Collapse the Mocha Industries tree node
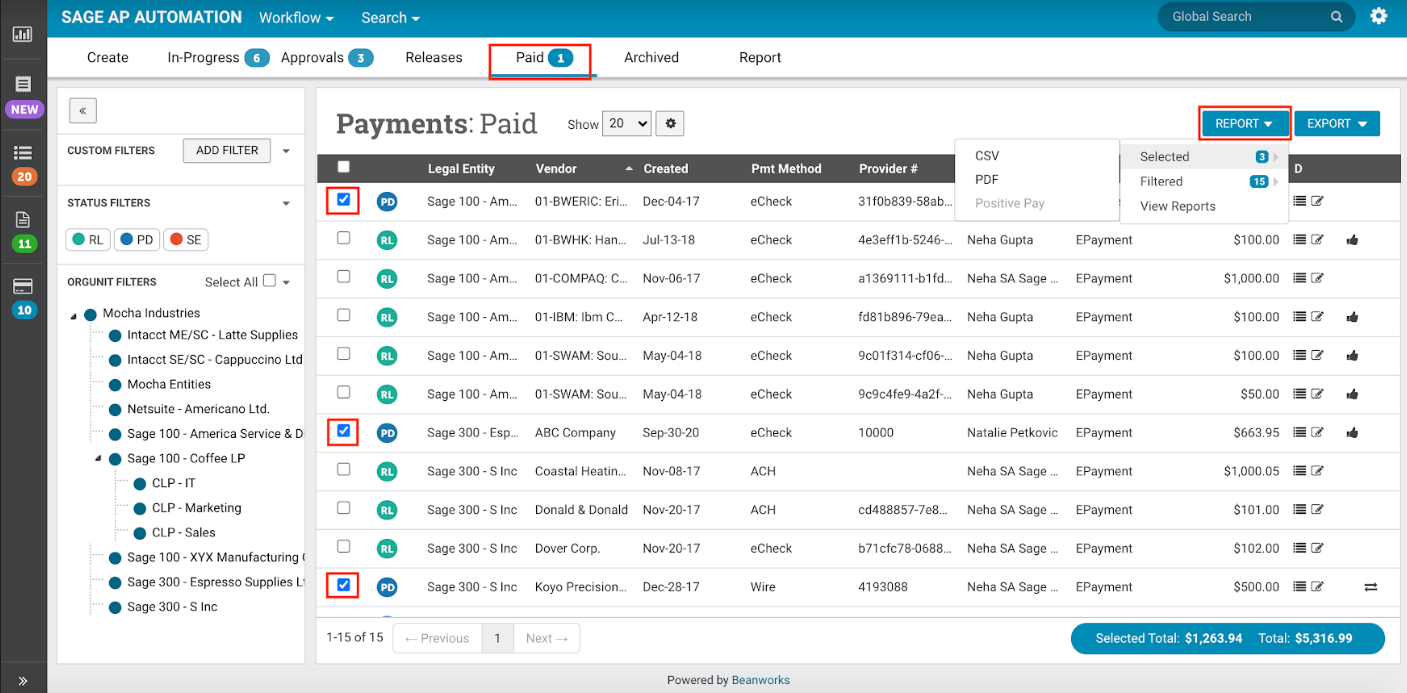Image resolution: width=1407 pixels, height=693 pixels. click(73, 315)
